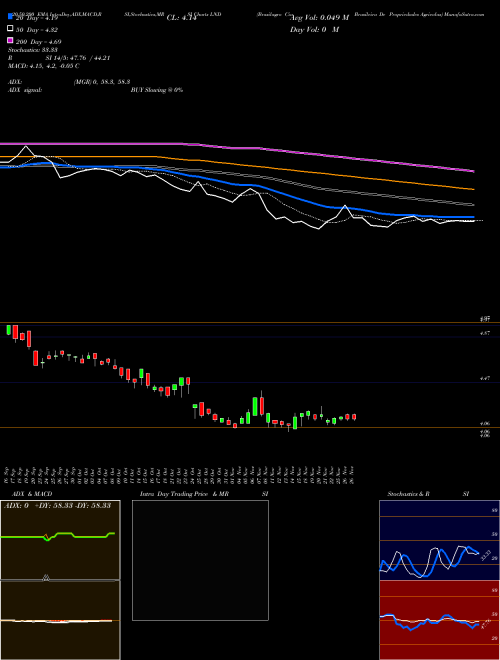This screenshot has width=500, height=660.
Task: Select the '50 Day = 4.32' legend label
Action: [x=37, y=30]
